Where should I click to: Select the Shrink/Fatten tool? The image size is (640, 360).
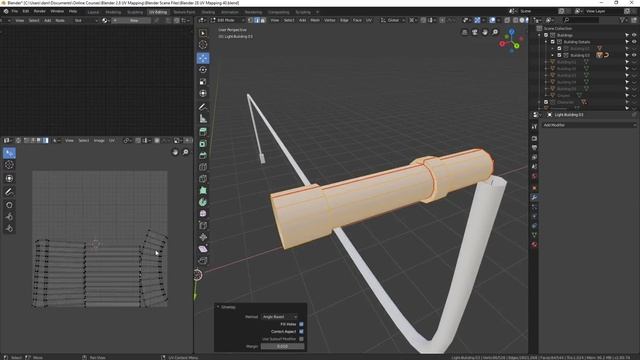[203, 237]
